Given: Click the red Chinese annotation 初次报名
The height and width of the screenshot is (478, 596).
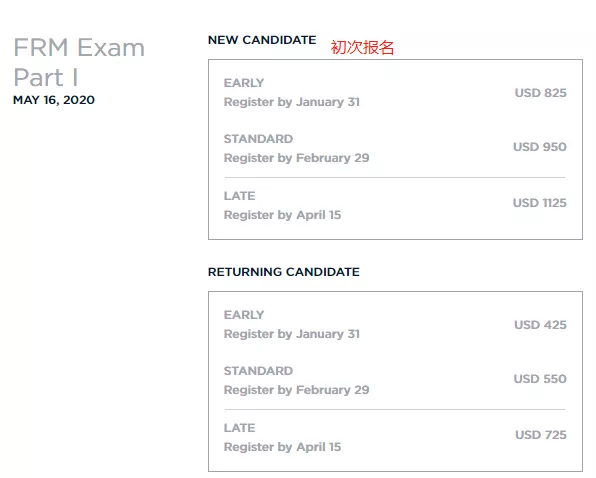Looking at the screenshot, I should 362,47.
